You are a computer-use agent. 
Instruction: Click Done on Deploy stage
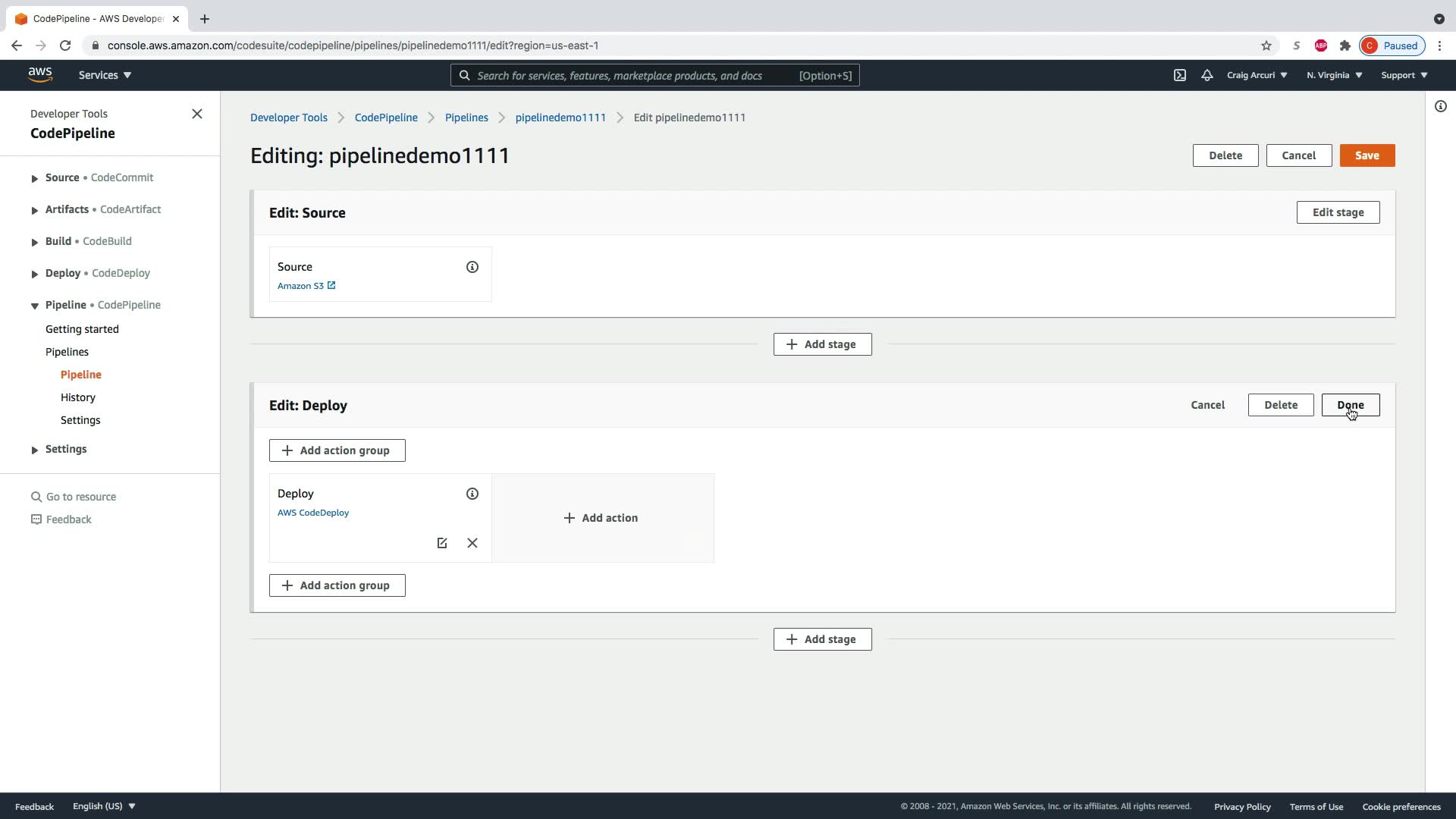(x=1350, y=405)
